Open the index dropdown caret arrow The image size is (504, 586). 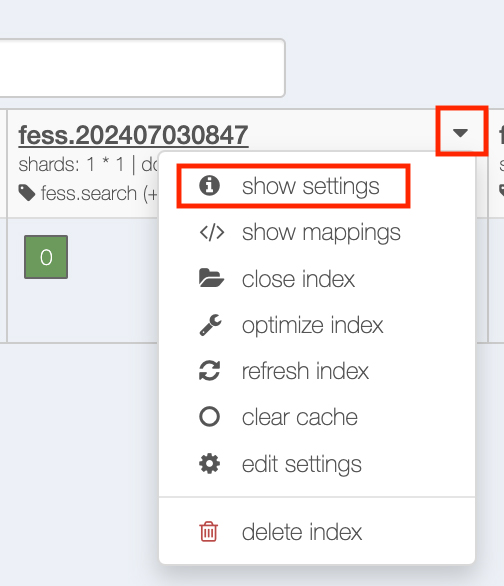(x=460, y=132)
